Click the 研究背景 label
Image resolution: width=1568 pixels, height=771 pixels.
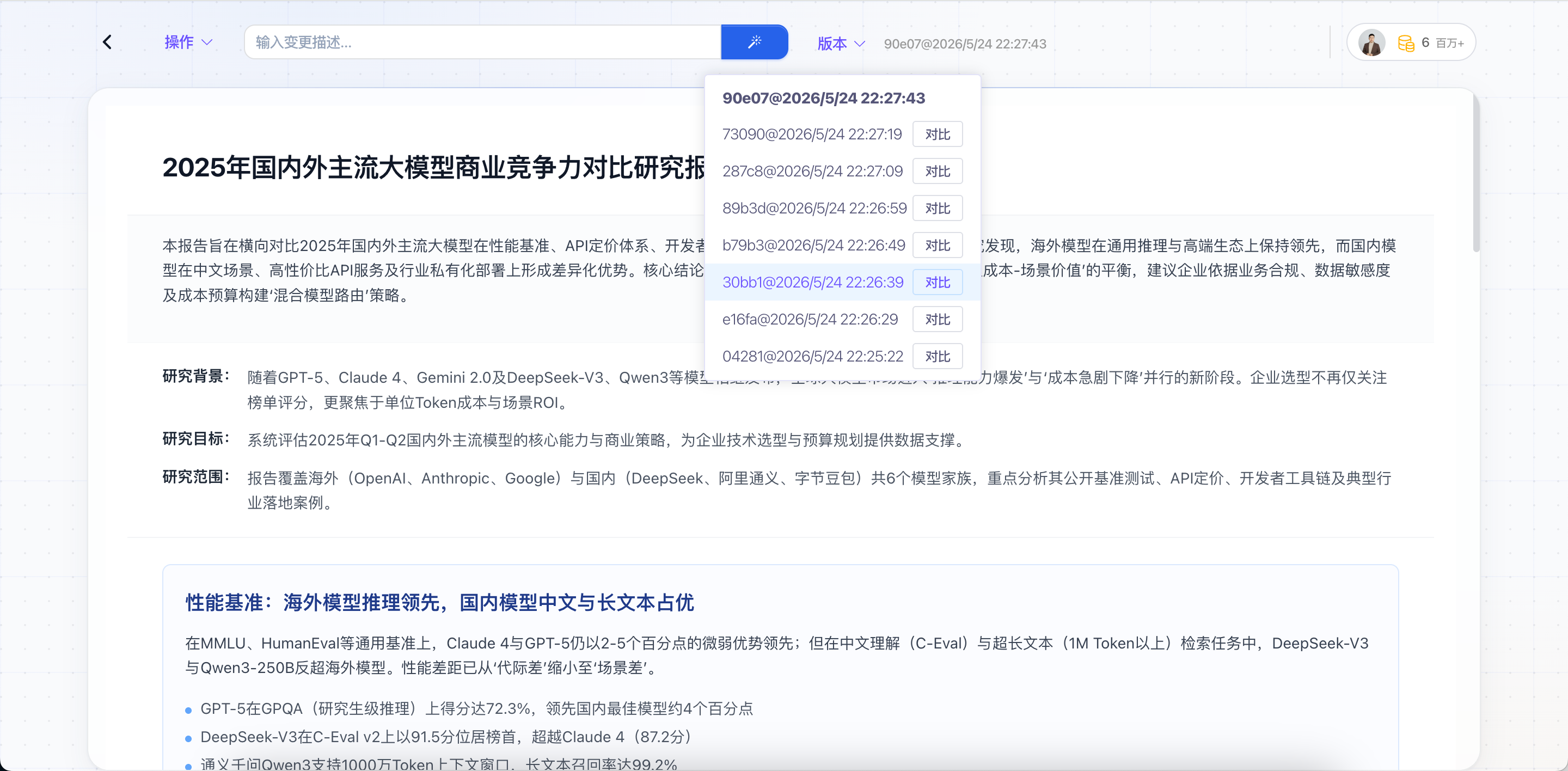click(x=196, y=377)
